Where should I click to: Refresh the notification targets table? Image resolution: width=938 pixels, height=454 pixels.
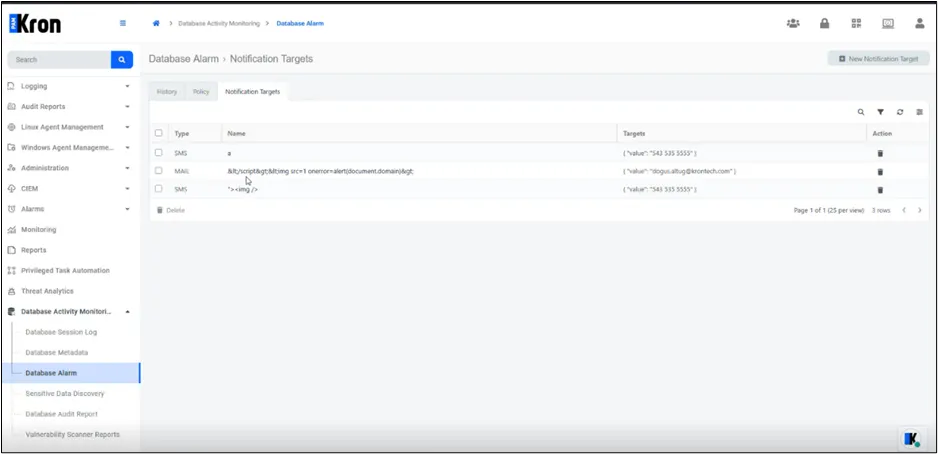(900, 112)
